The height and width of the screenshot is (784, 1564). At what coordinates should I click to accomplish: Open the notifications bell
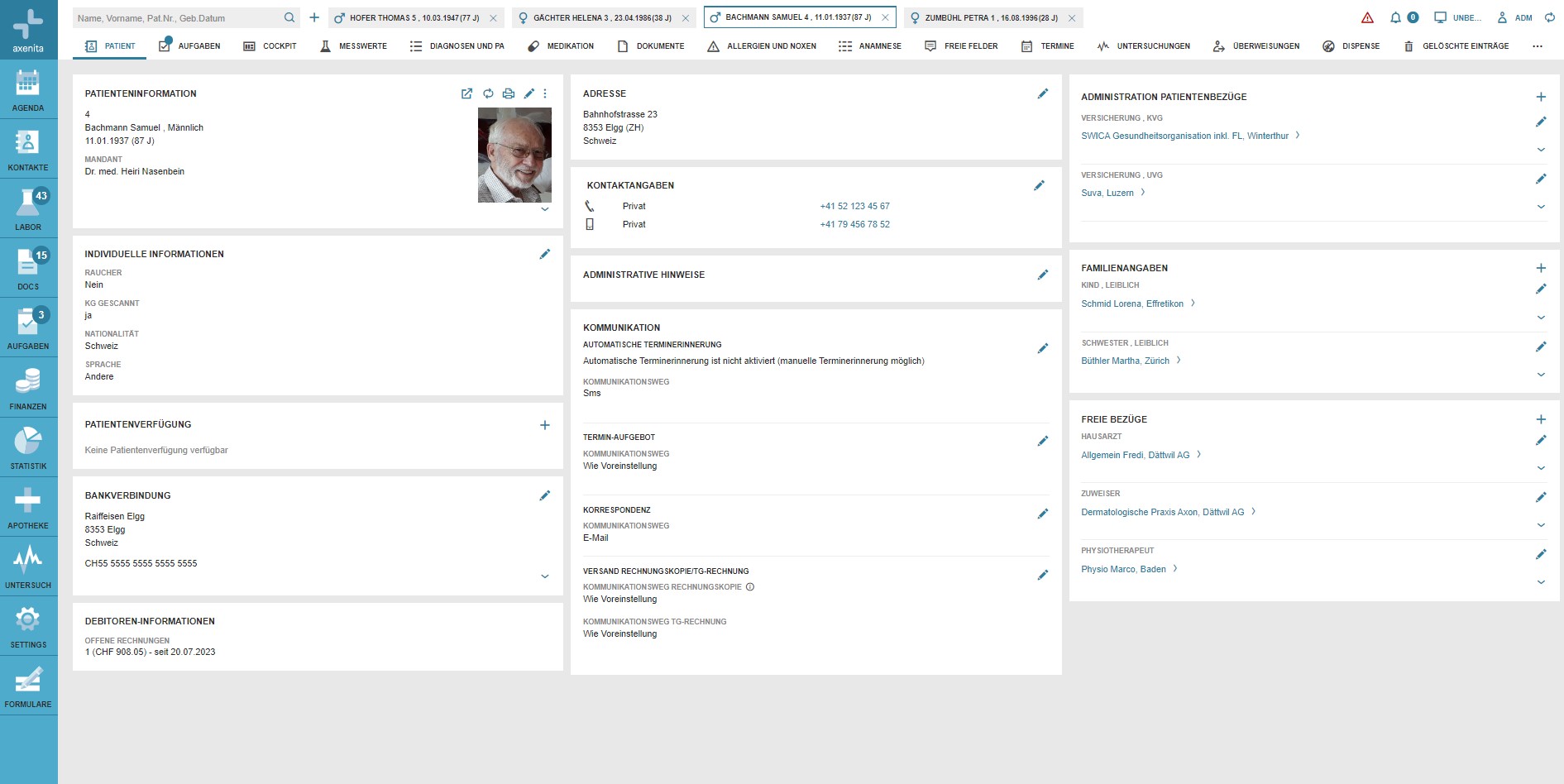click(1395, 17)
